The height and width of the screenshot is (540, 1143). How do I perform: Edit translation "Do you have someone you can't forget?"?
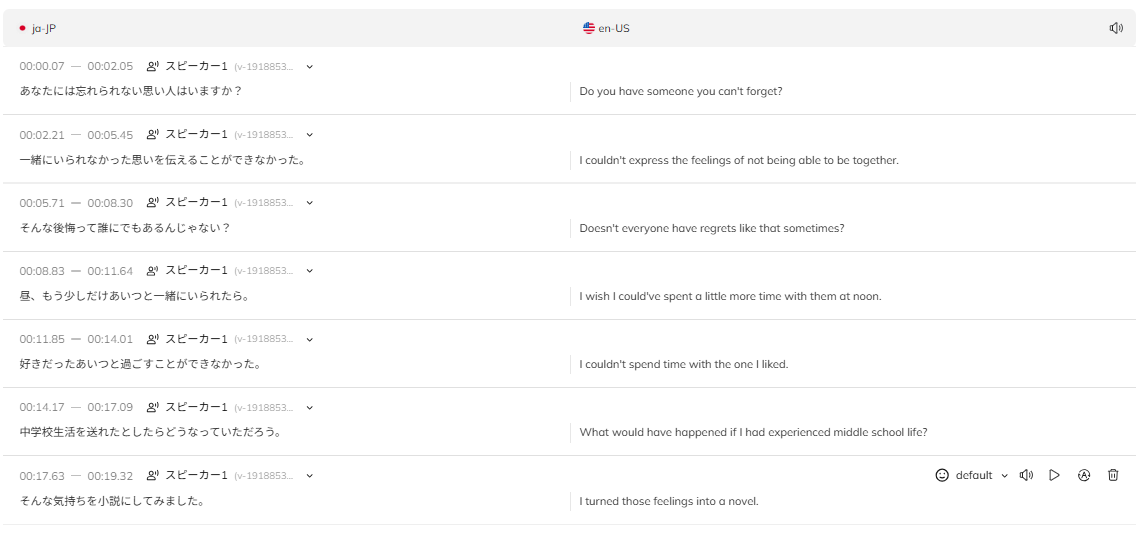coord(681,92)
